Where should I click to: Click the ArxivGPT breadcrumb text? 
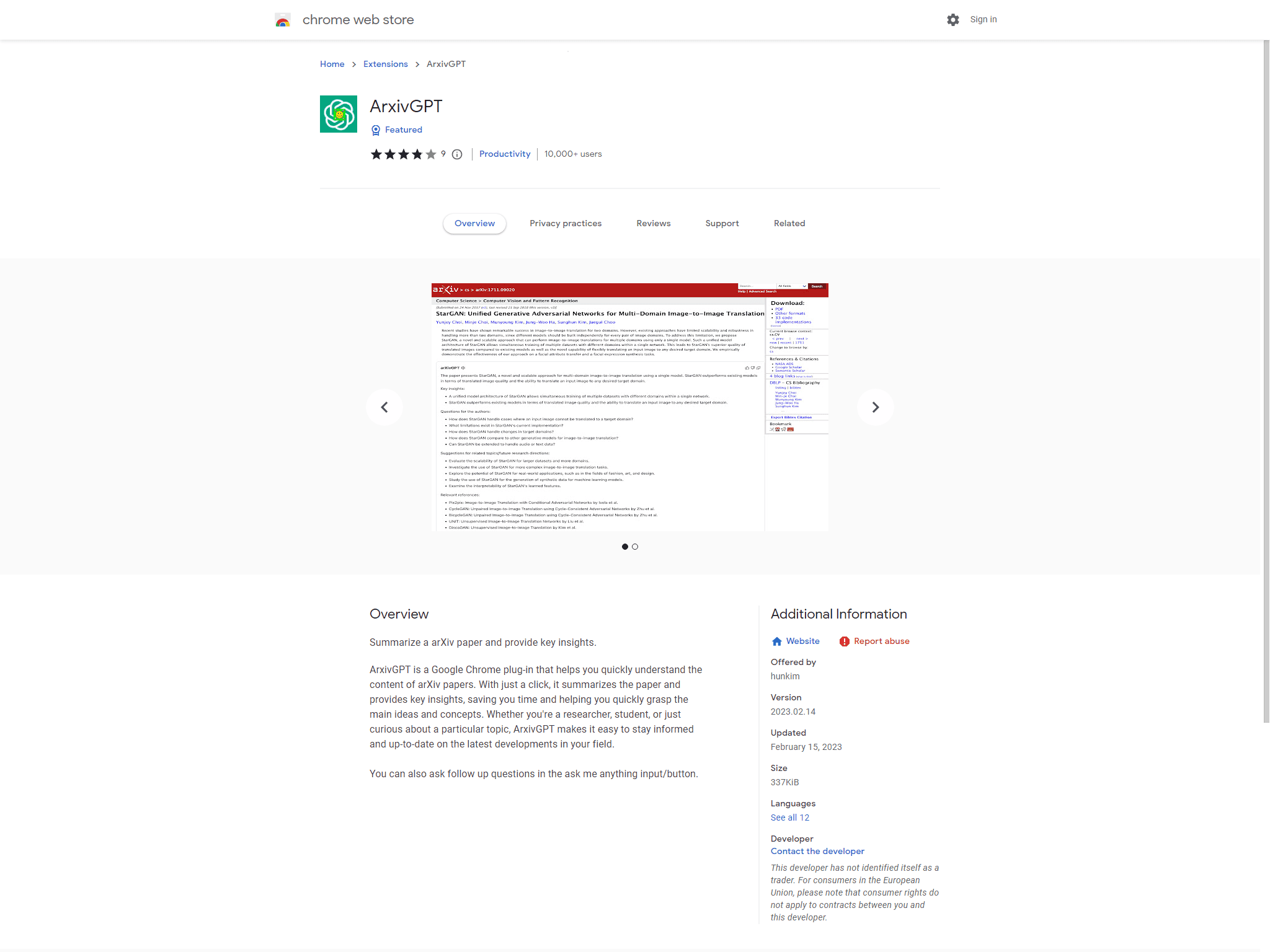tap(446, 64)
